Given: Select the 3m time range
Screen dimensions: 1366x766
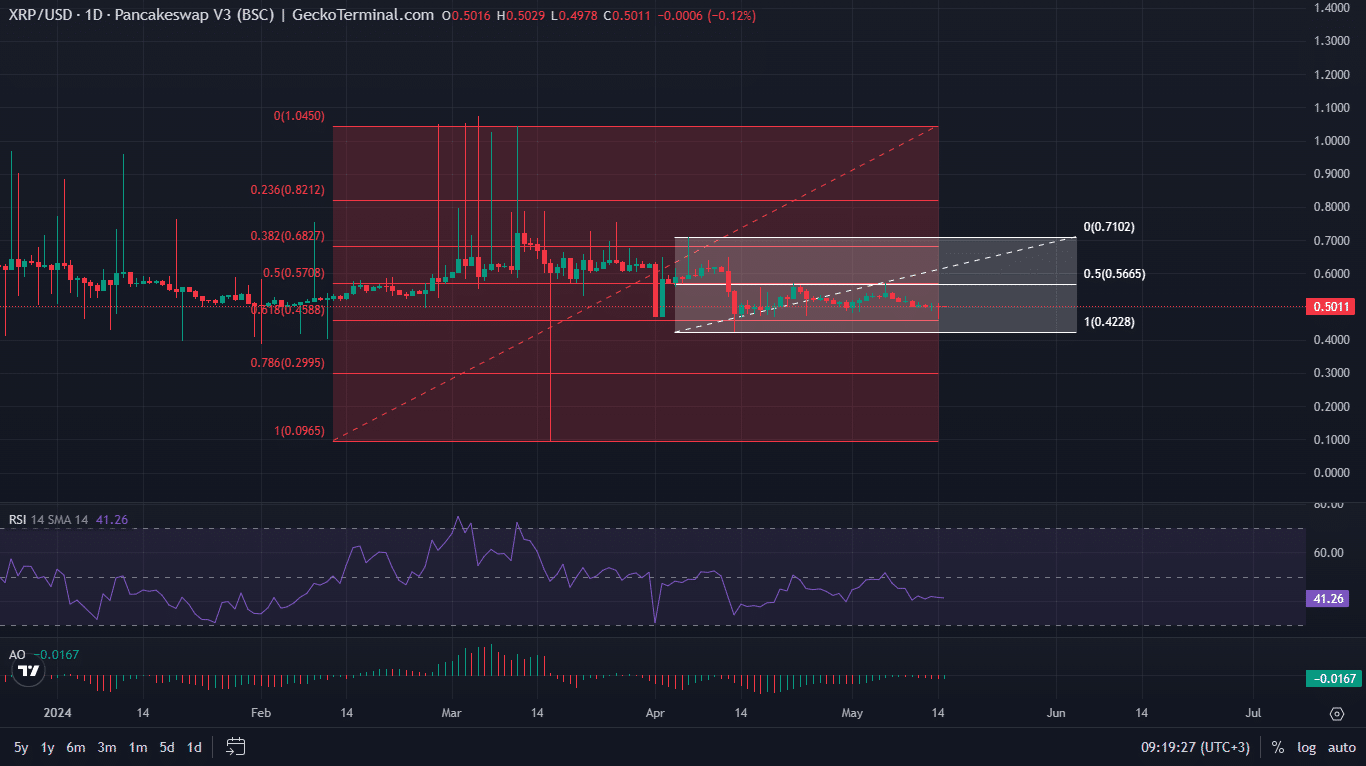Looking at the screenshot, I should tap(107, 747).
